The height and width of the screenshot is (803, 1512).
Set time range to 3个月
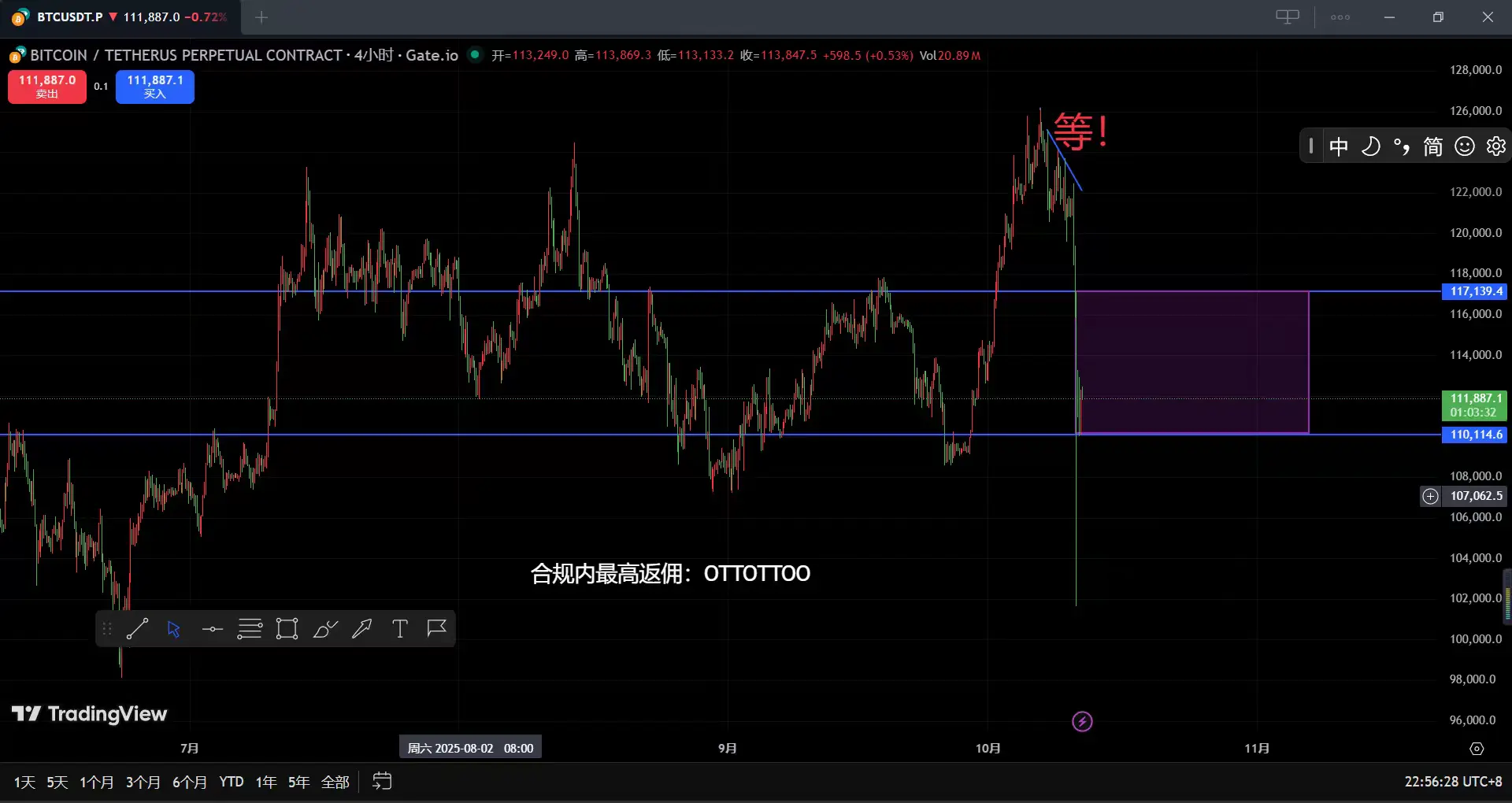coord(143,782)
